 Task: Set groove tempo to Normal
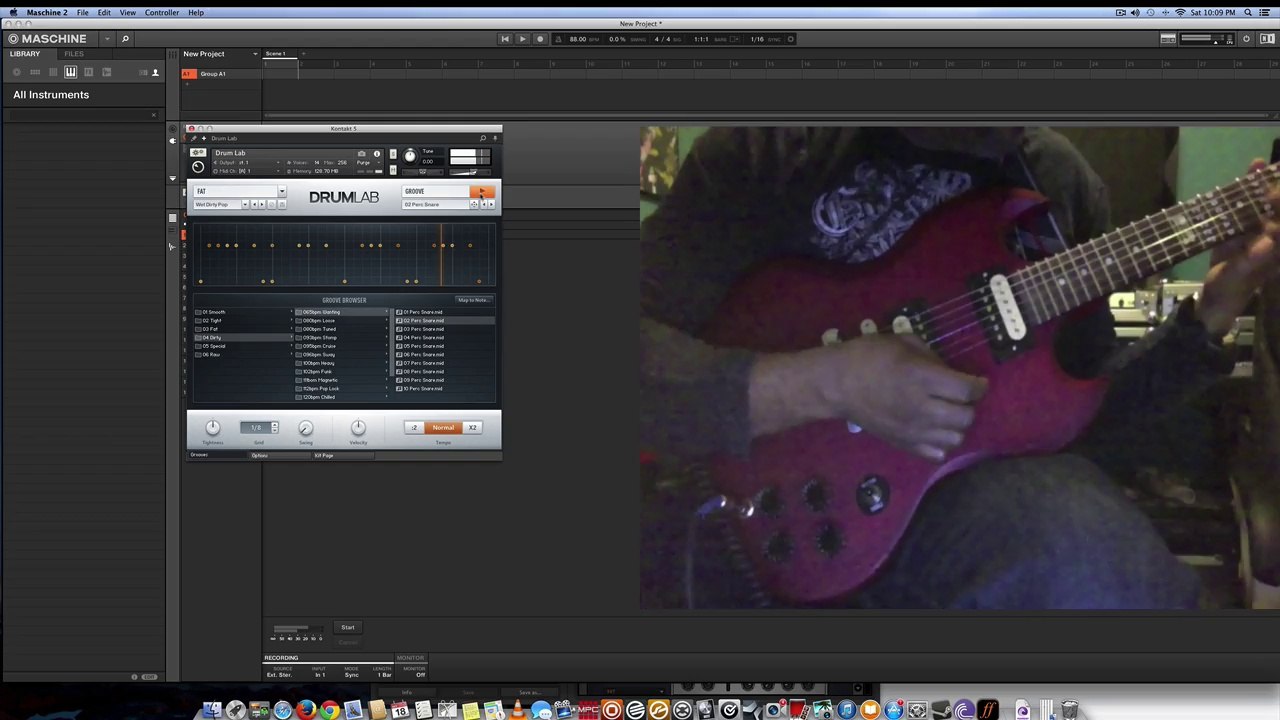443,428
